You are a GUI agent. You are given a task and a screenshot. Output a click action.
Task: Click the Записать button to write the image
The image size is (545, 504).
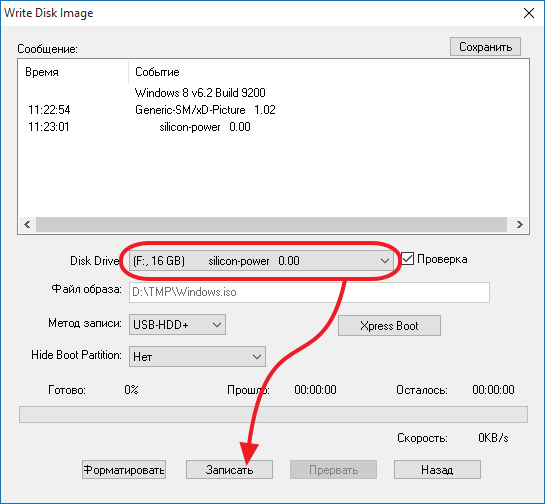point(229,470)
